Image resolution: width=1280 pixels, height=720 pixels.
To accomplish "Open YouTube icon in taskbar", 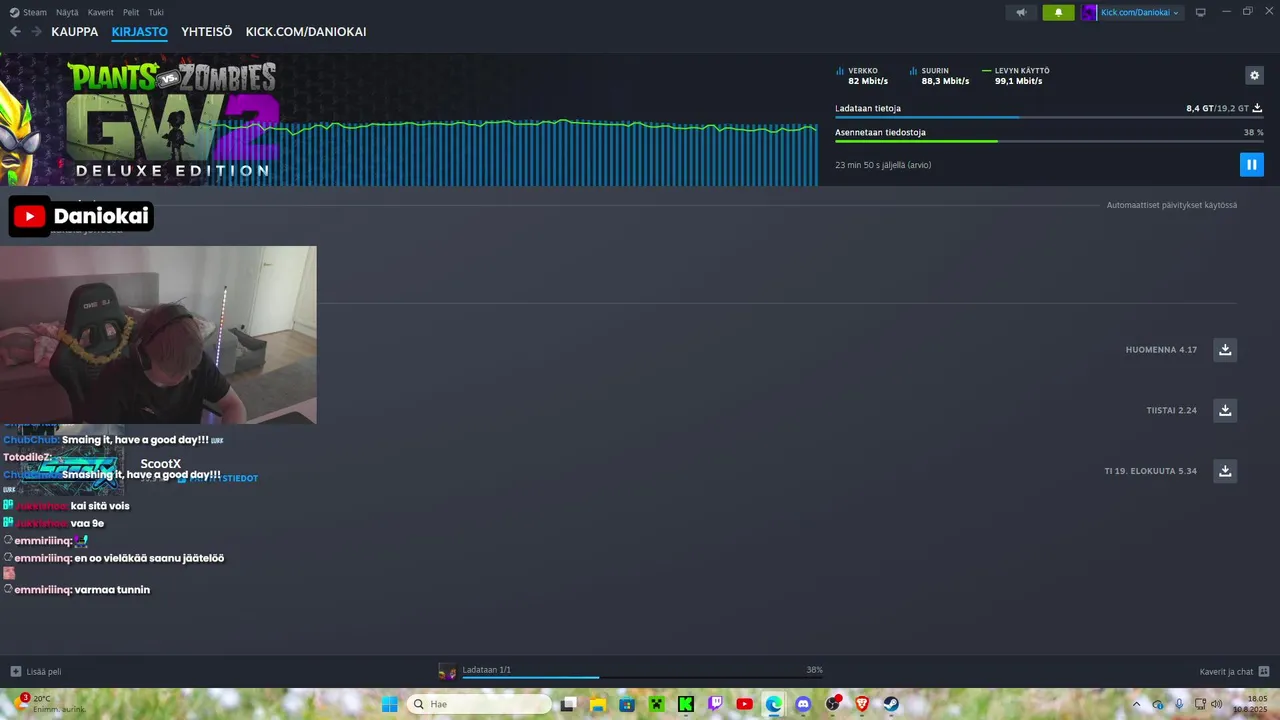I will click(x=744, y=704).
